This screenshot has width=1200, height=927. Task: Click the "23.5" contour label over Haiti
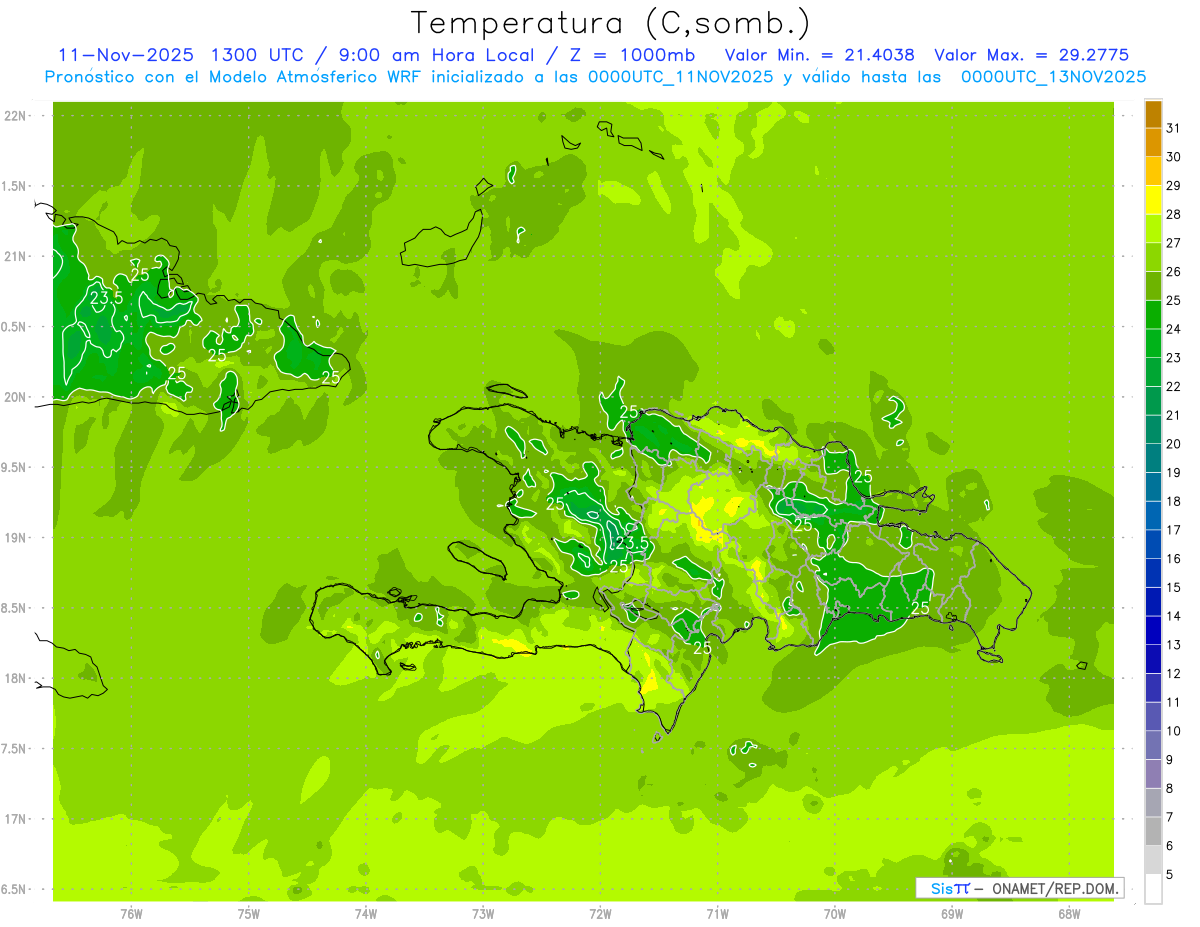point(631,543)
